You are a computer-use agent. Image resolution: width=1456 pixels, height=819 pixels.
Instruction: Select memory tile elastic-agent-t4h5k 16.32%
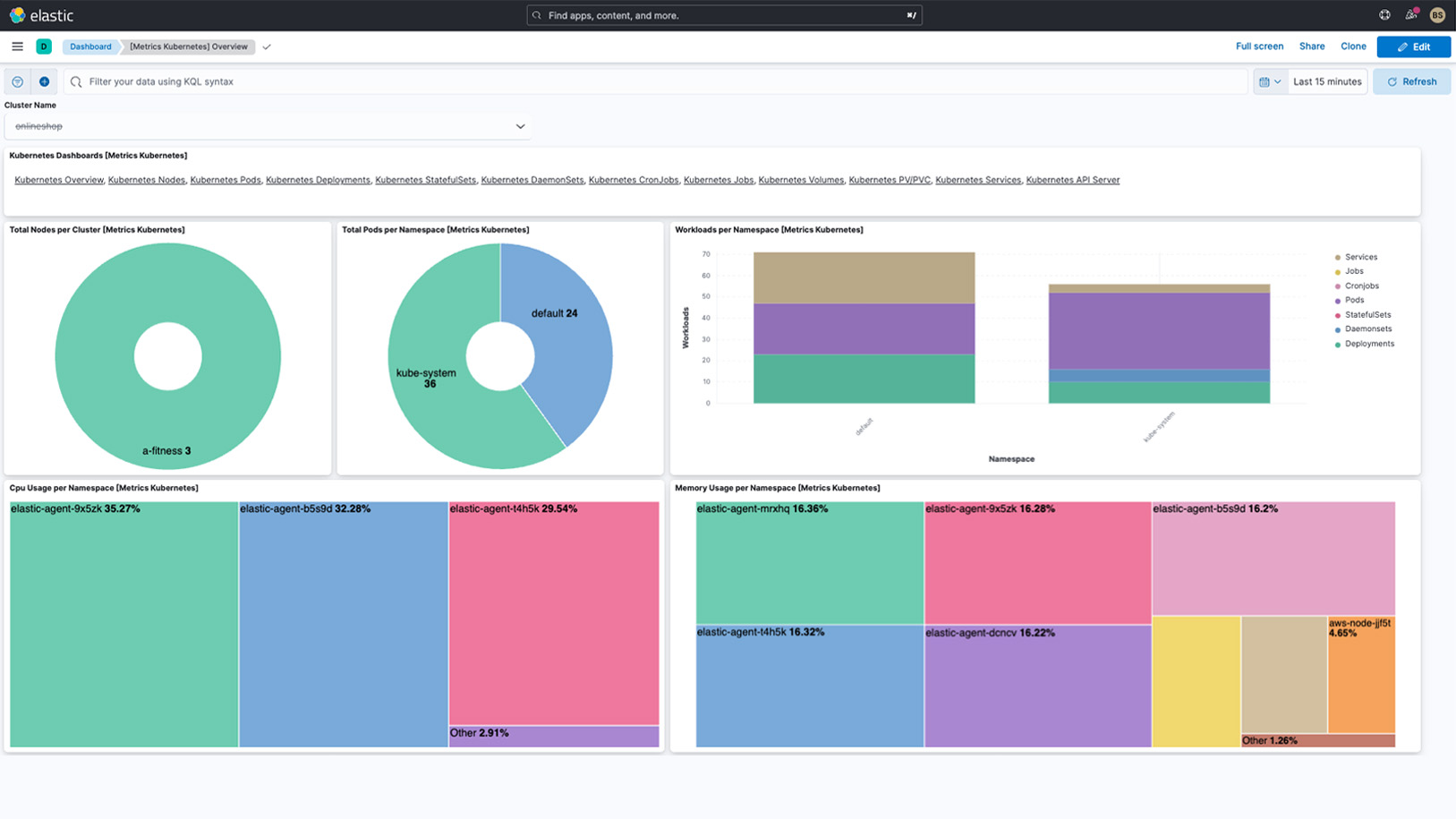[810, 687]
